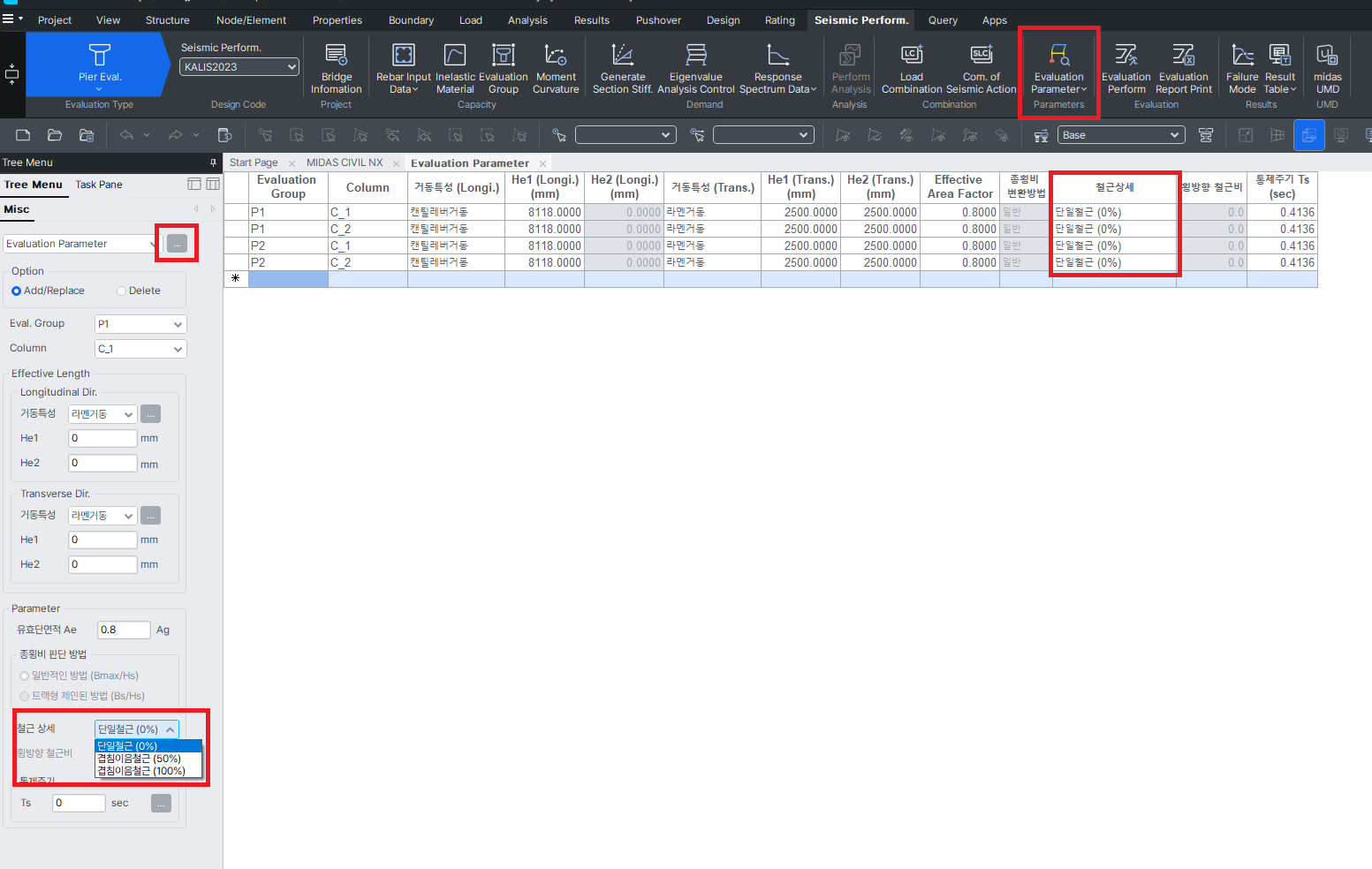
Task: Click the Effective Area Factor column header
Action: click(x=959, y=187)
